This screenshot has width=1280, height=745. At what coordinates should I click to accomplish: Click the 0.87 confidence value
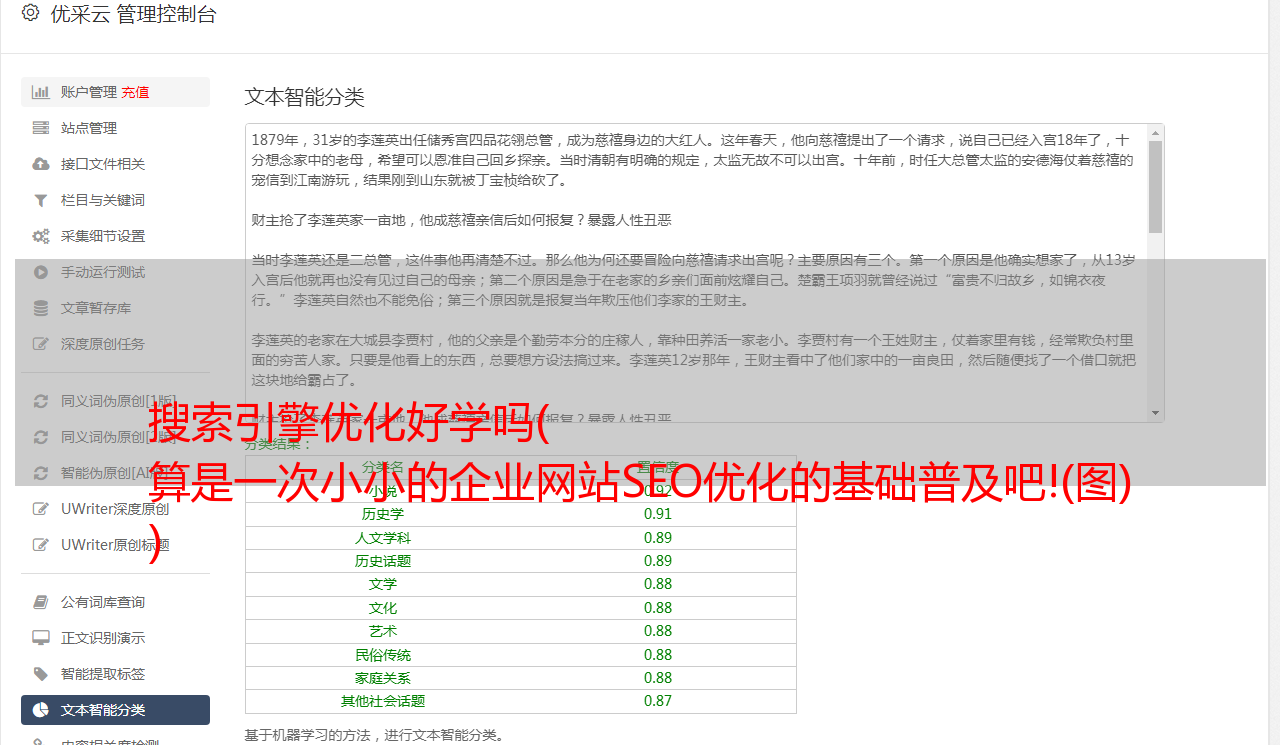pyautogui.click(x=658, y=701)
